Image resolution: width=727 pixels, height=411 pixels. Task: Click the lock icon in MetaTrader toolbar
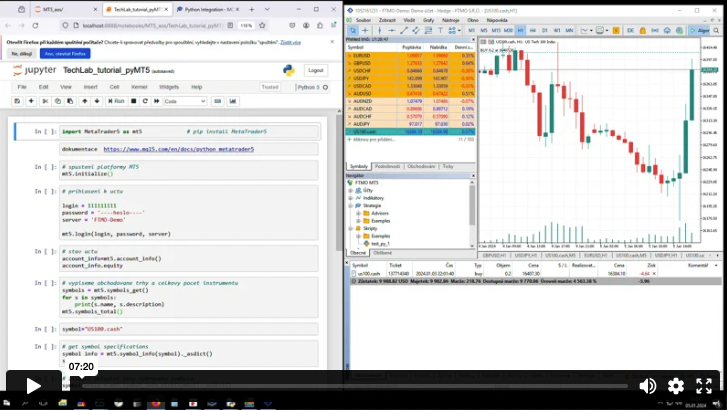pos(643,30)
